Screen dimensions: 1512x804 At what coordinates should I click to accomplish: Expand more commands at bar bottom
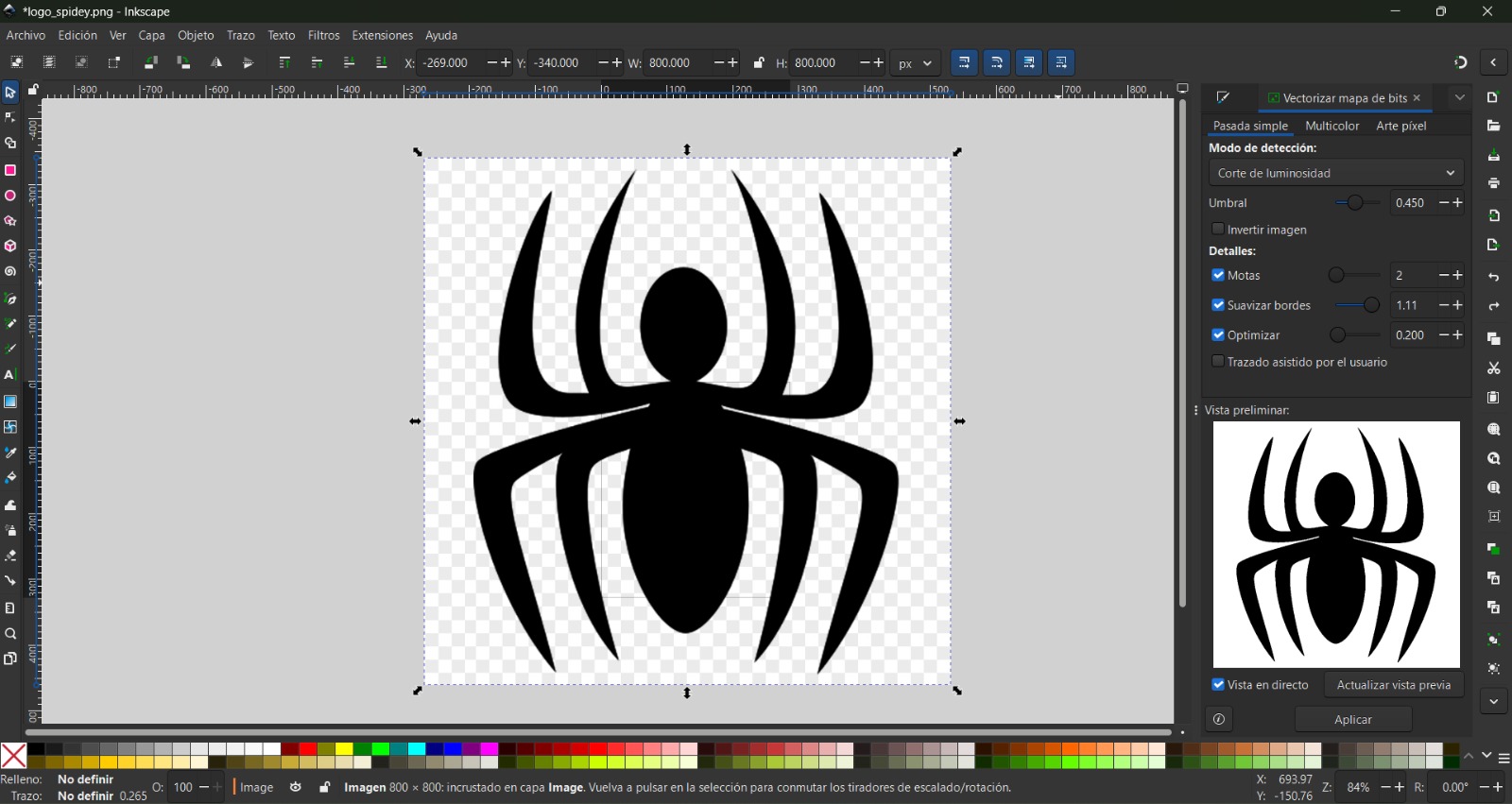point(1494,701)
